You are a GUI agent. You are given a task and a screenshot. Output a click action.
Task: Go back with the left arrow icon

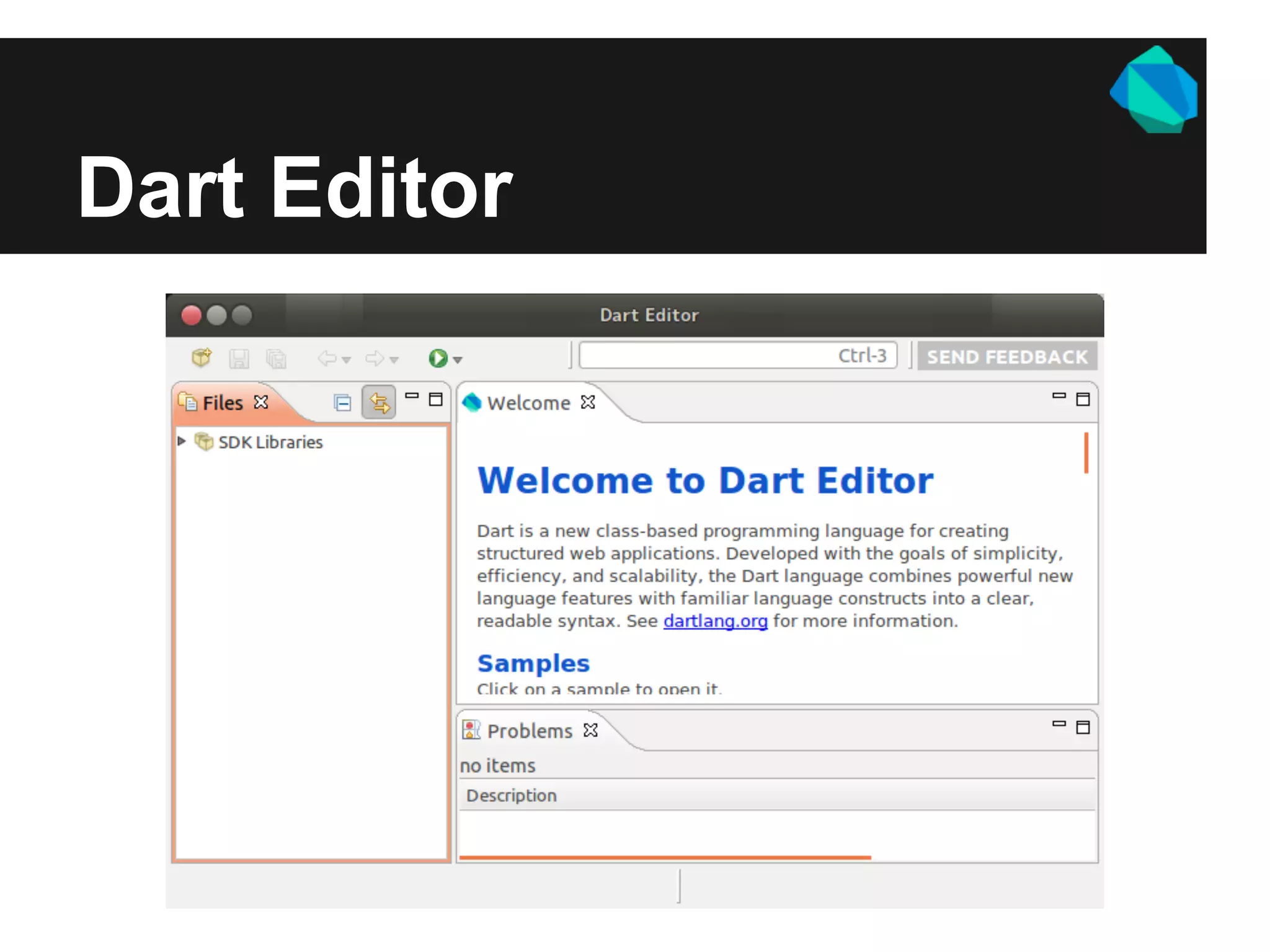327,358
